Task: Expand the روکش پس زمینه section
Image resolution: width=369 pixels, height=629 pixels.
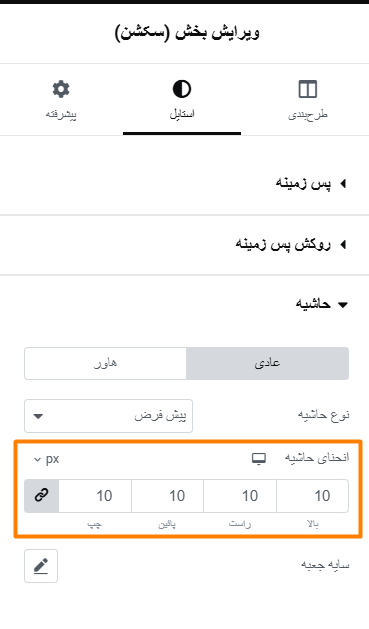Action: click(x=291, y=244)
